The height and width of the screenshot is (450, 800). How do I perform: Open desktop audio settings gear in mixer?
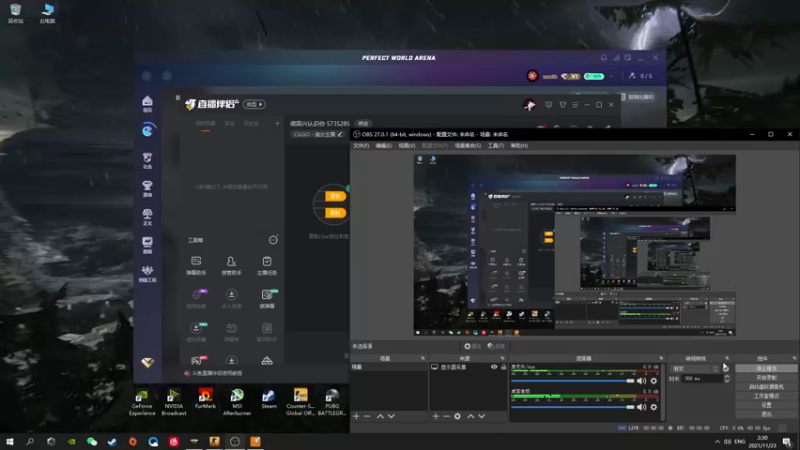[654, 407]
